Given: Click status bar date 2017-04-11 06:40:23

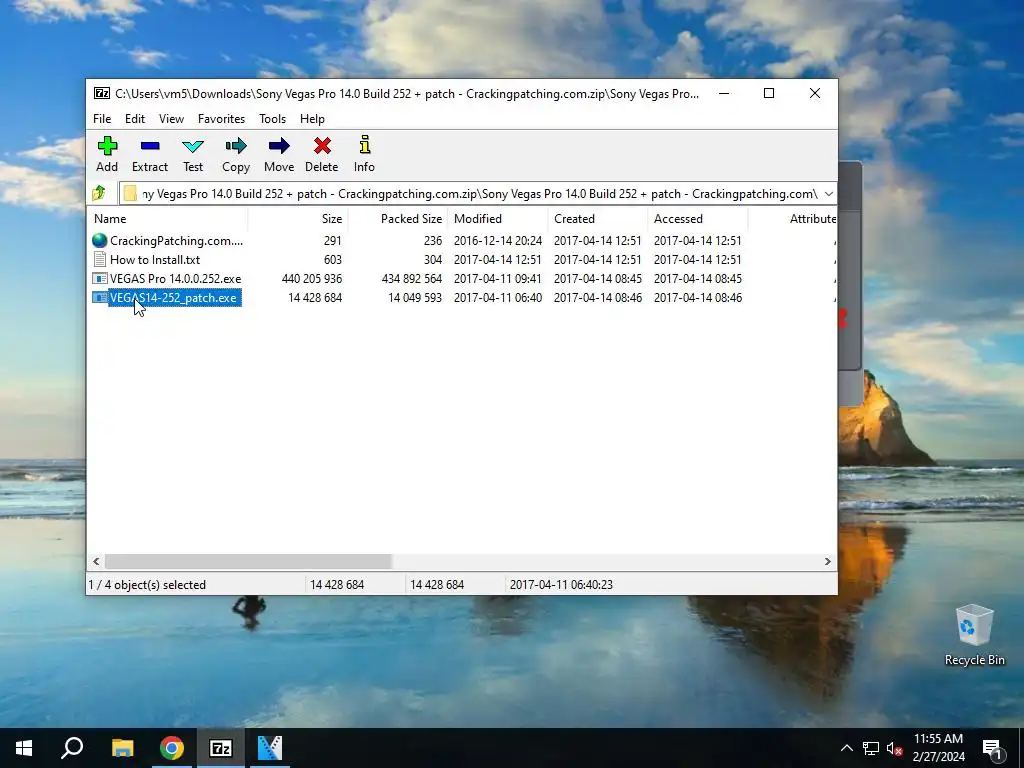Looking at the screenshot, I should [x=561, y=584].
